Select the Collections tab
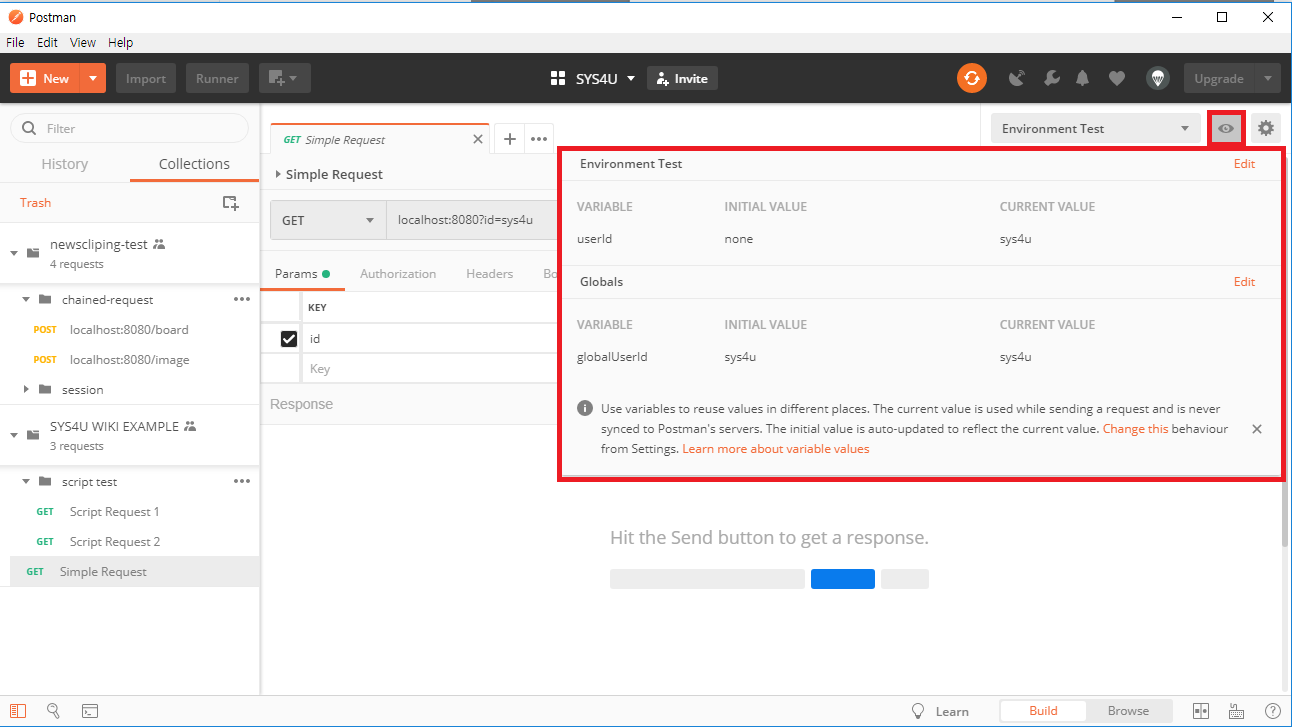This screenshot has height=727, width=1292. [x=195, y=164]
